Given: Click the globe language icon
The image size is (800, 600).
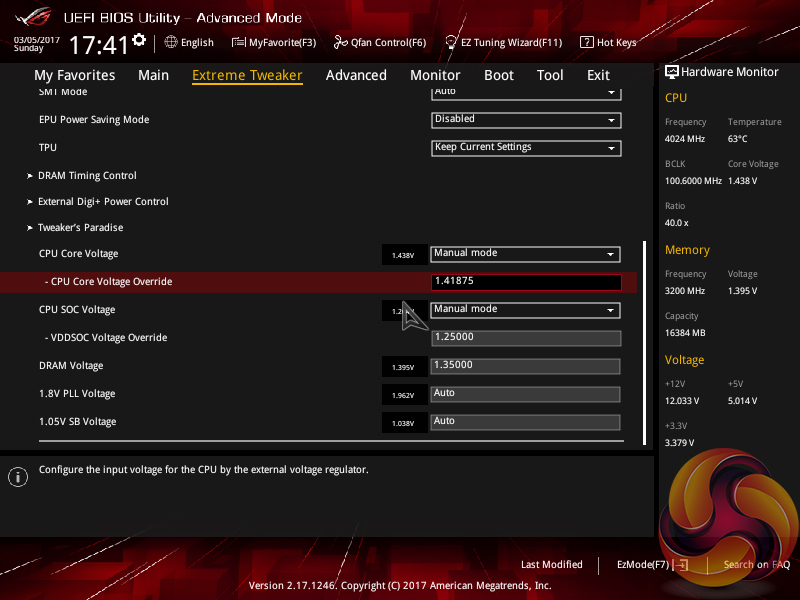Looking at the screenshot, I should tap(171, 42).
